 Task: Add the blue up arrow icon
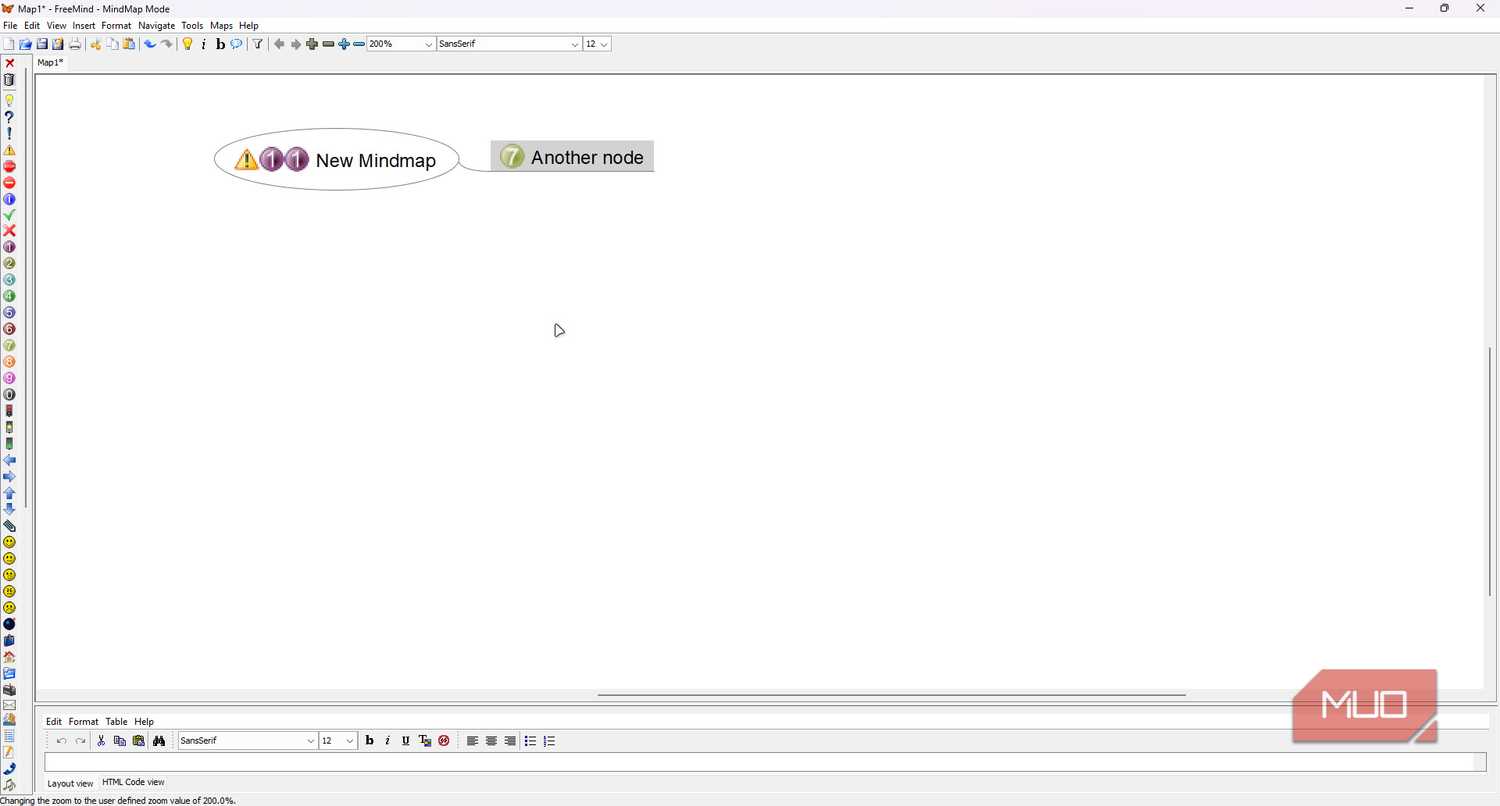(10, 494)
